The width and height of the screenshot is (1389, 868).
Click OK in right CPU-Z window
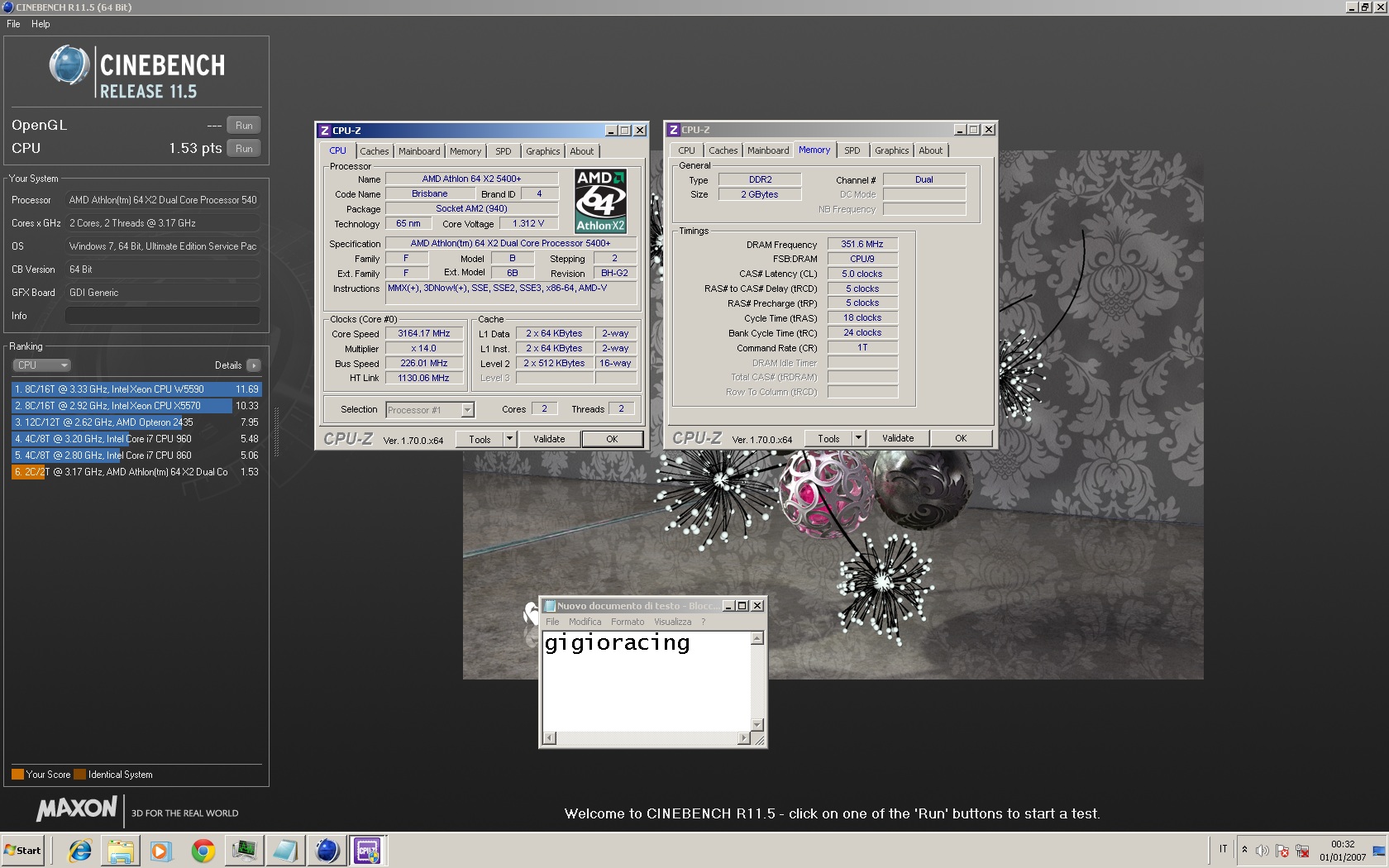961,439
